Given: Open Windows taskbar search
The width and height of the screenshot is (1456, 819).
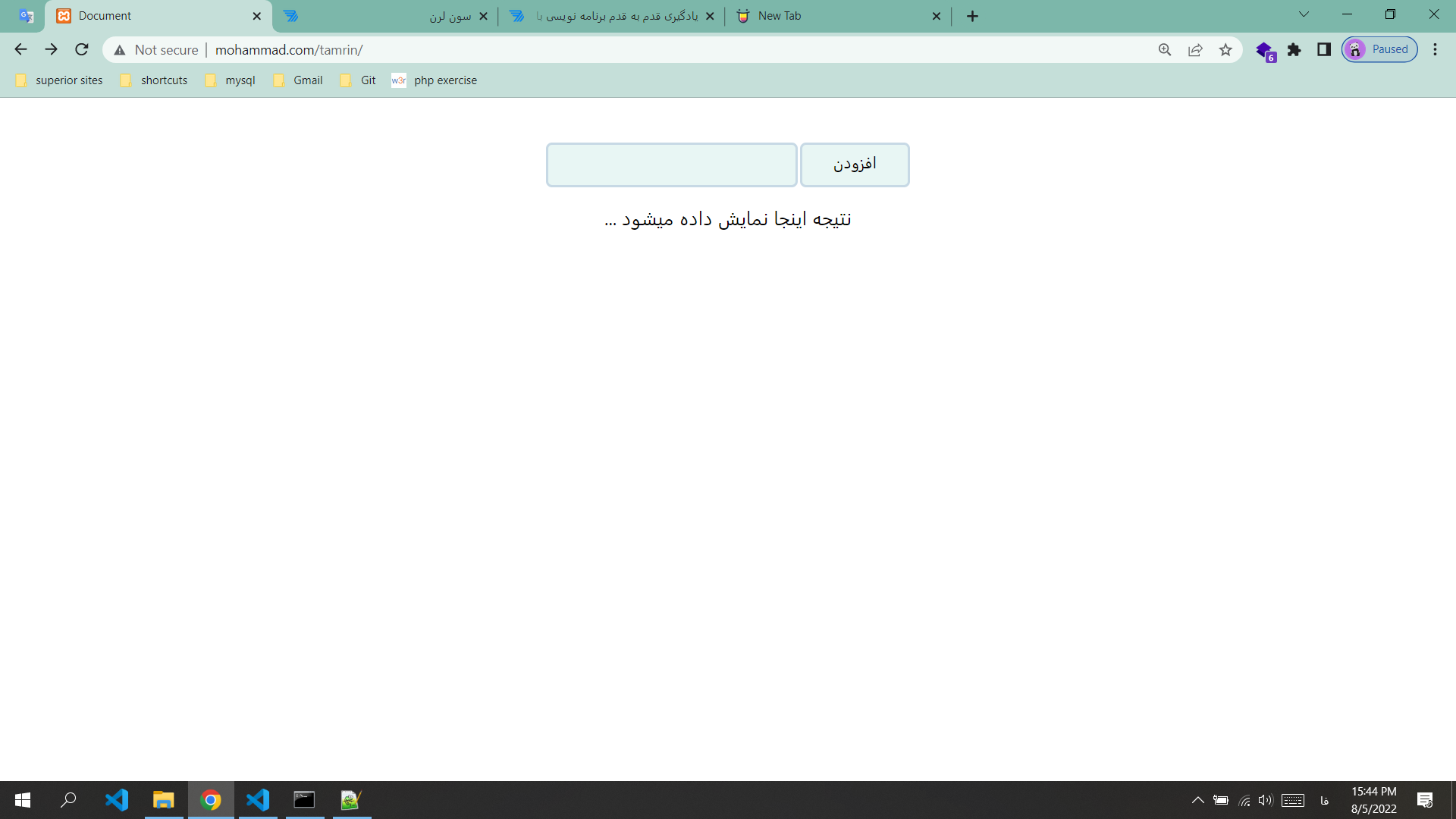Looking at the screenshot, I should point(68,800).
